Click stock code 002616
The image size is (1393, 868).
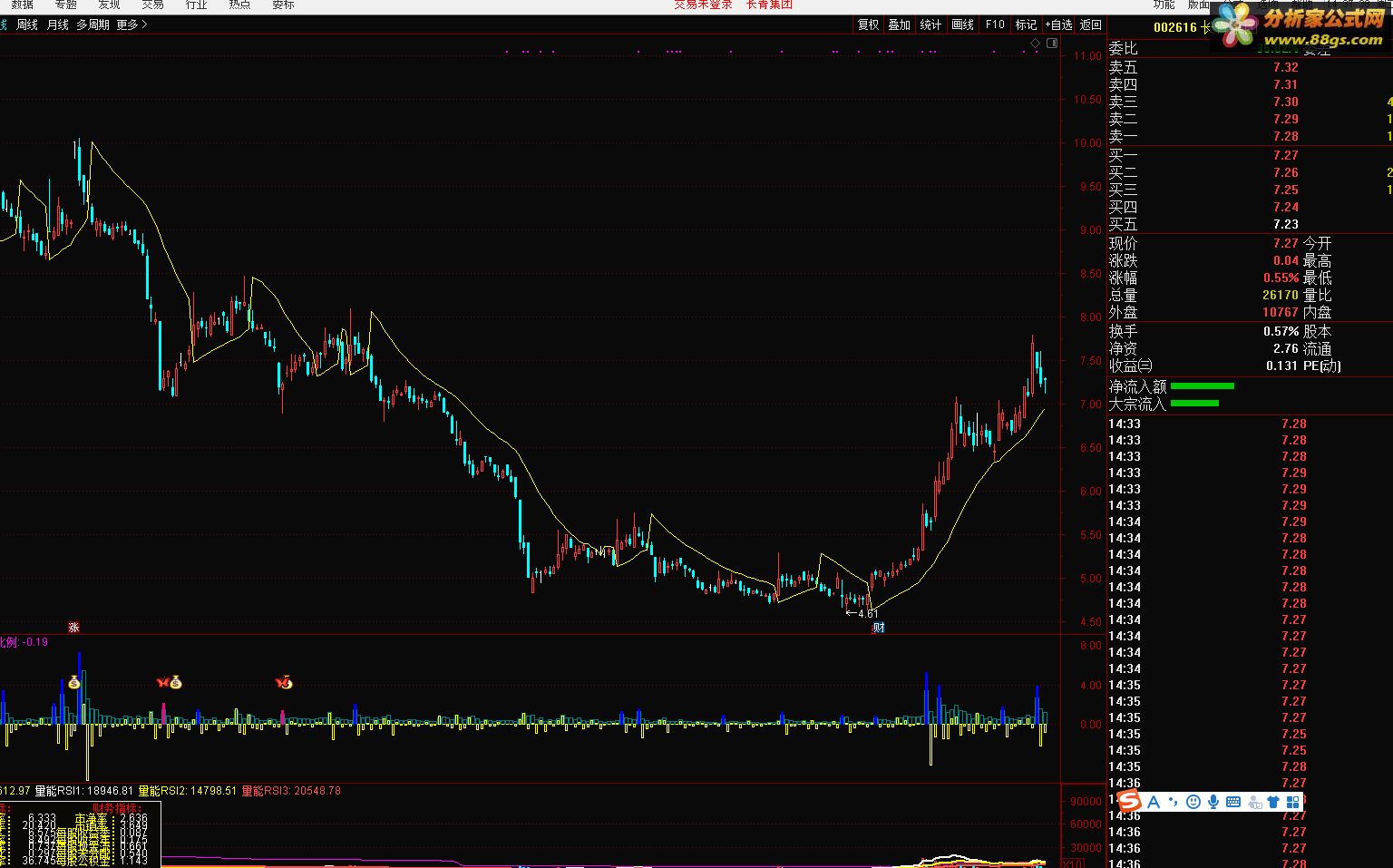click(1175, 27)
